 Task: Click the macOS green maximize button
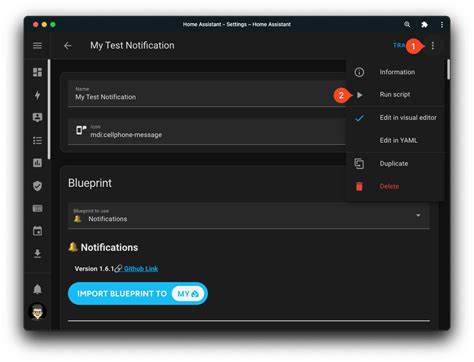tap(53, 24)
